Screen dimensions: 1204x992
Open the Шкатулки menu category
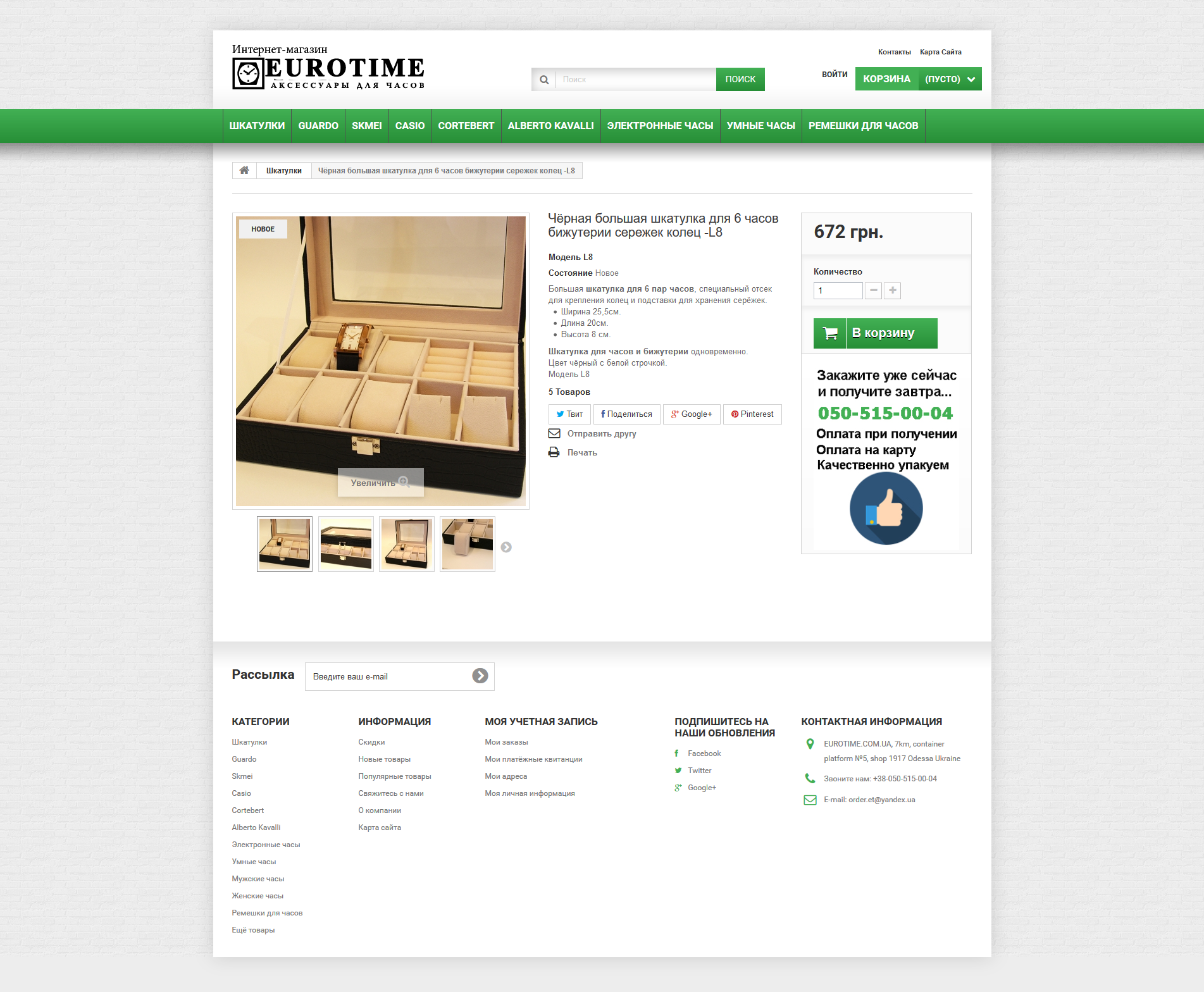click(x=257, y=126)
